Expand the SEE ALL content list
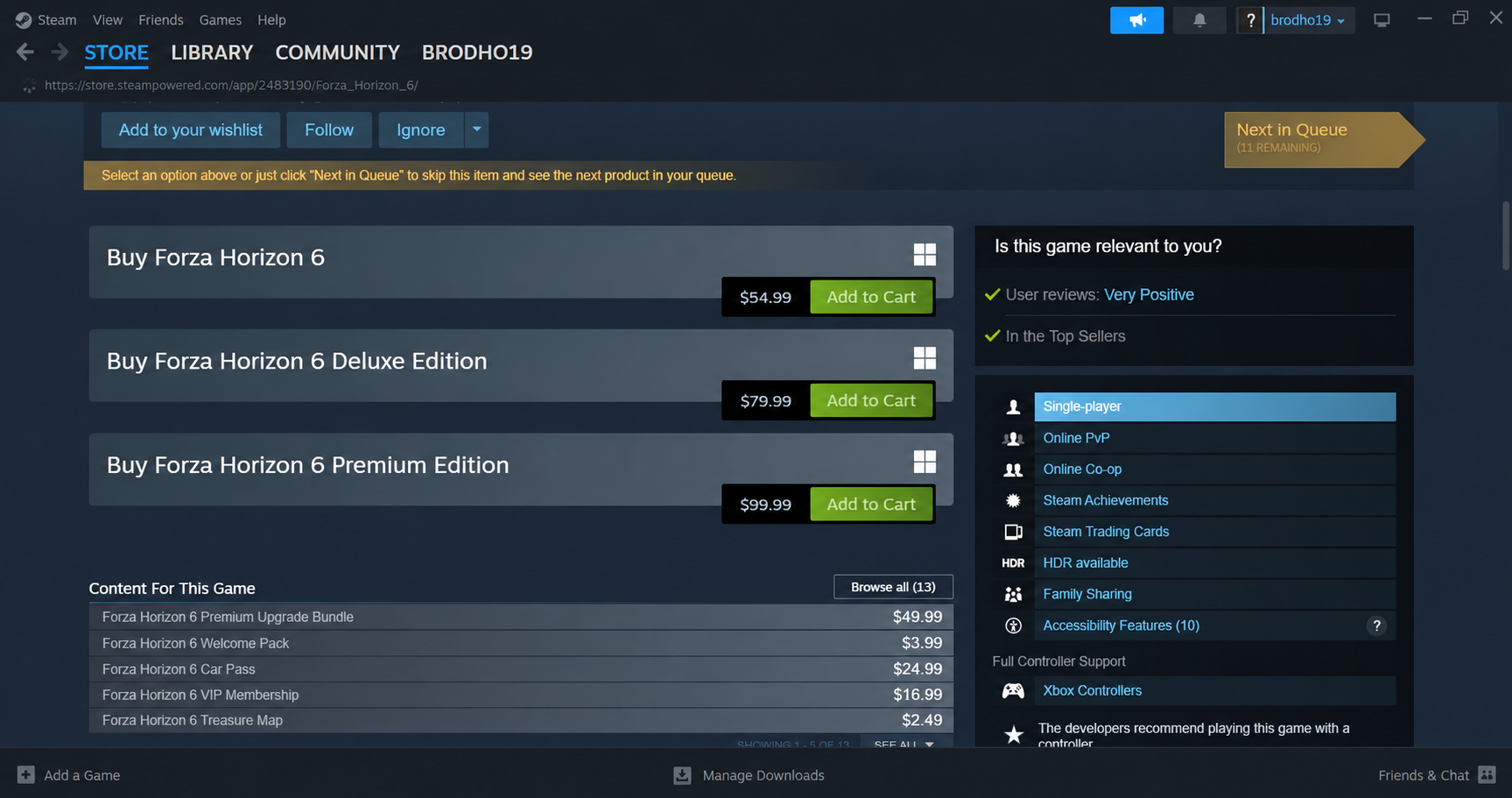Screen dimensions: 1512x798 click(904, 744)
